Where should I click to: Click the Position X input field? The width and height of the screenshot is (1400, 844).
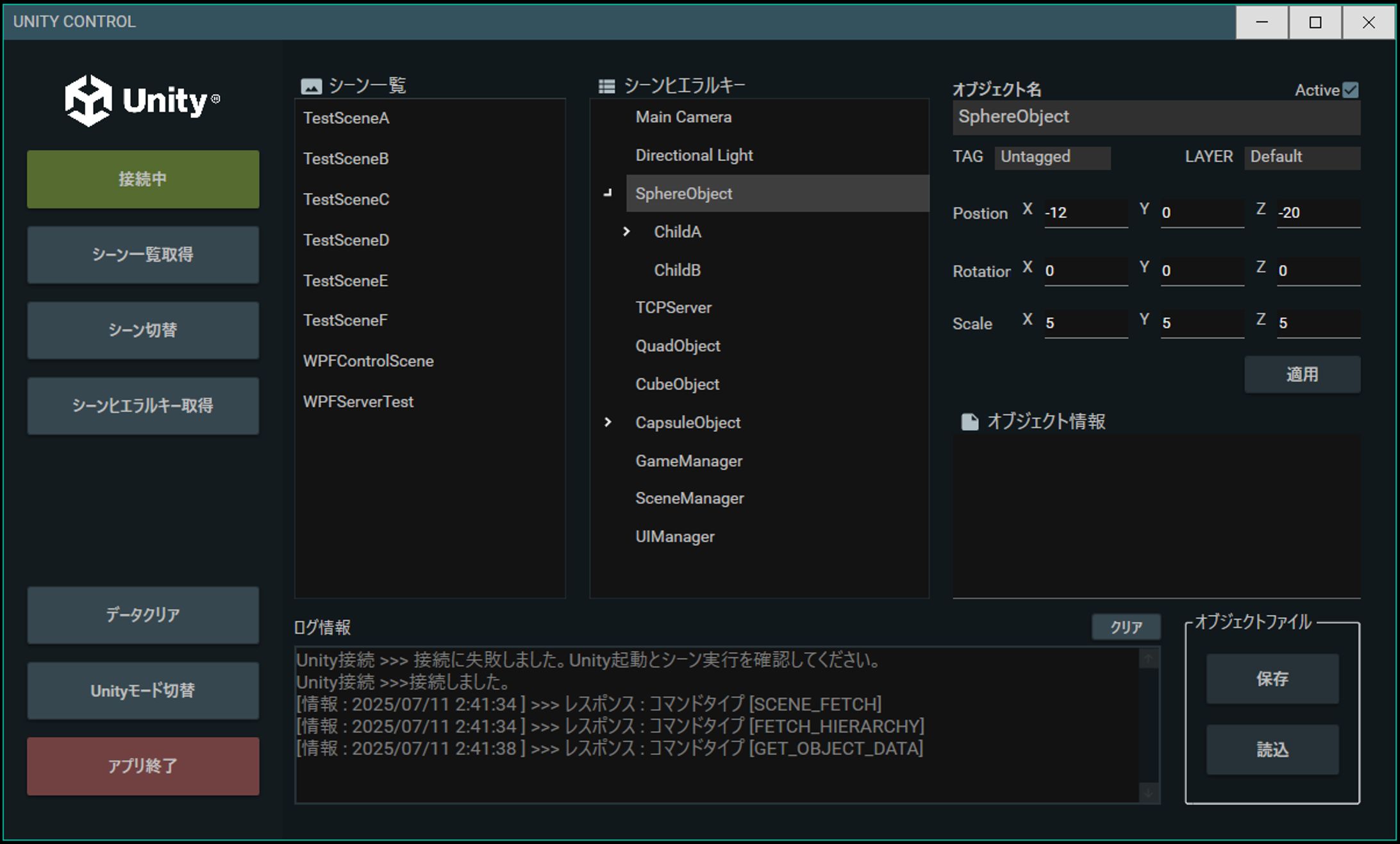(1085, 213)
